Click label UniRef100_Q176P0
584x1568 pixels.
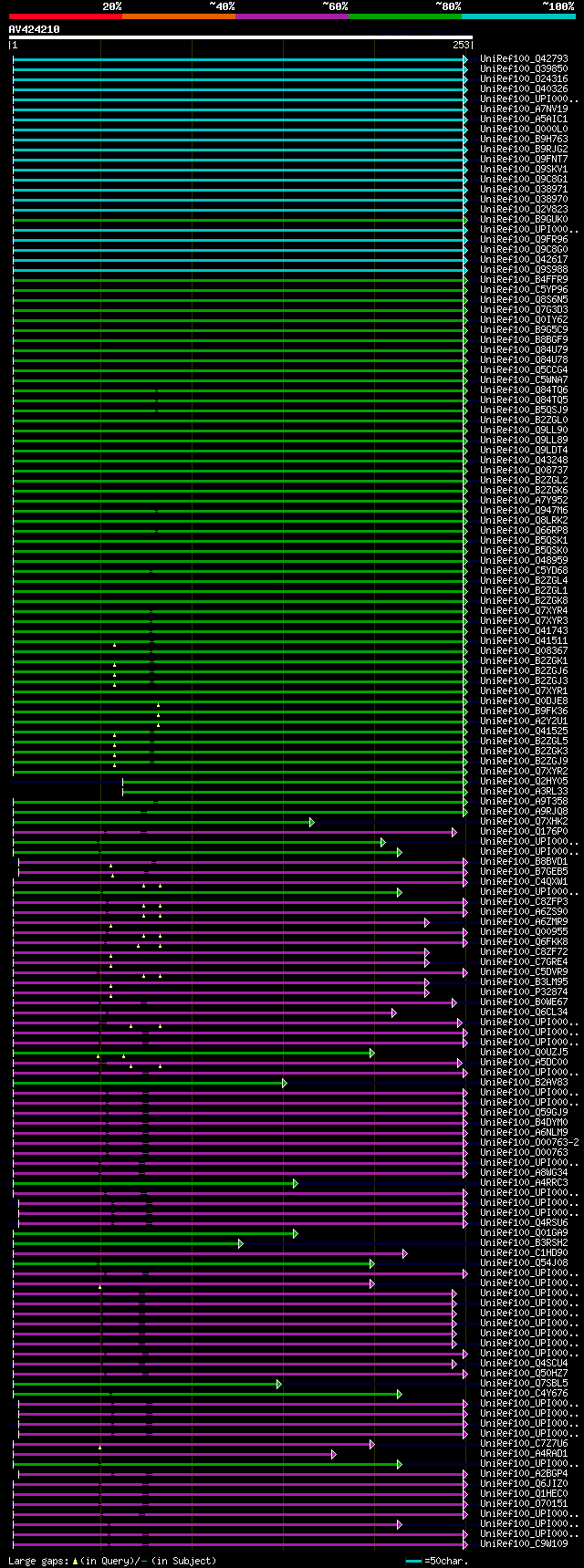click(x=524, y=831)
